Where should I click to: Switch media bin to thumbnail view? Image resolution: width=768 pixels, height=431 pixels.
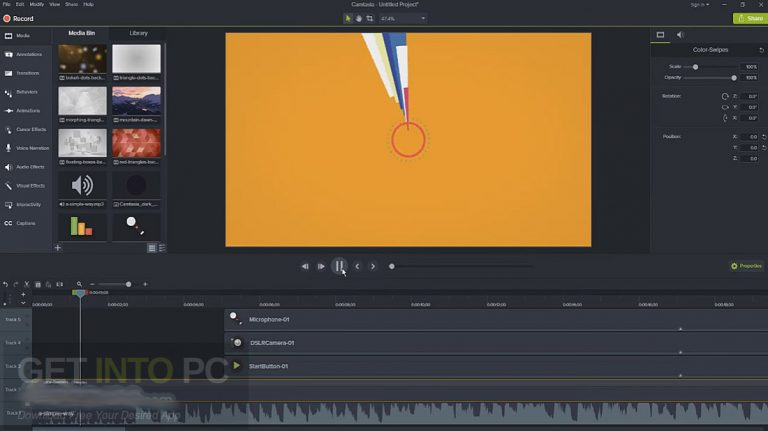(x=152, y=248)
